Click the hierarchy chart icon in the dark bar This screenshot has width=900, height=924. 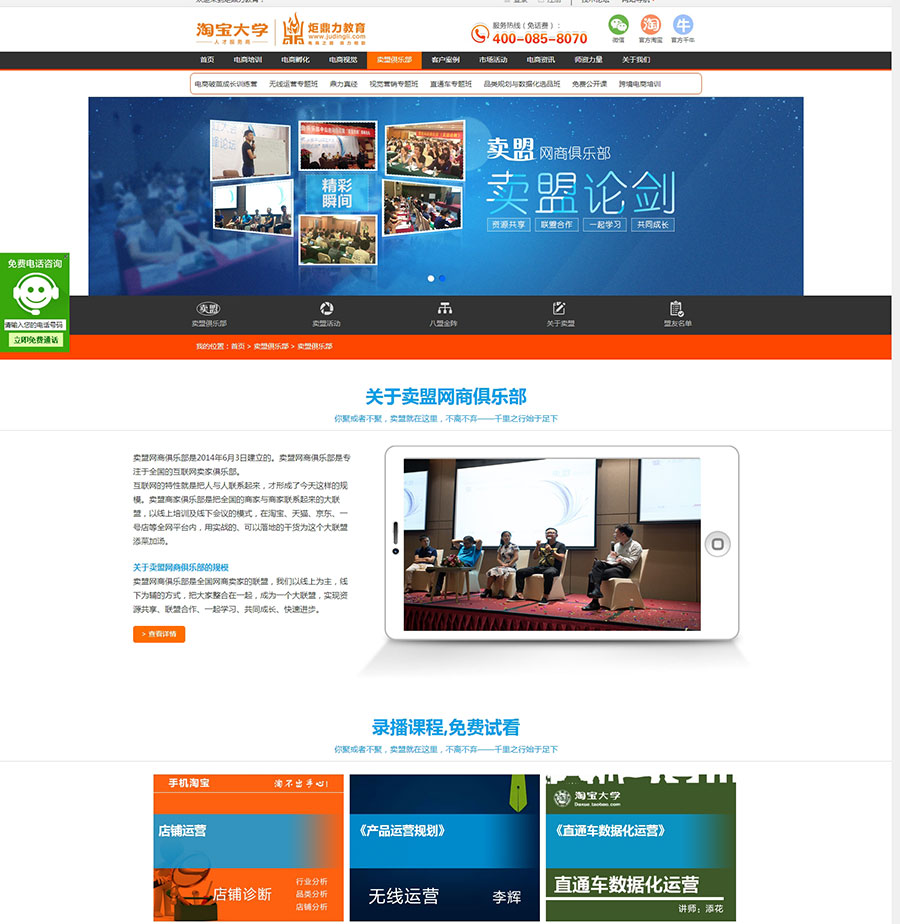tap(444, 308)
